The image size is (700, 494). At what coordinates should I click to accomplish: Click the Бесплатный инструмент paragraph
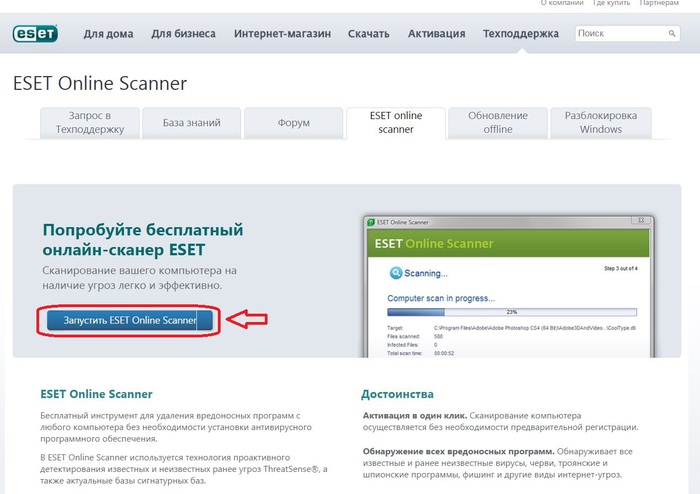[x=176, y=427]
